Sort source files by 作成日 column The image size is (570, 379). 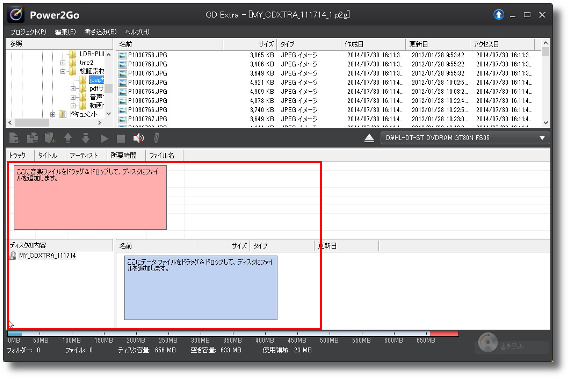(x=373, y=44)
